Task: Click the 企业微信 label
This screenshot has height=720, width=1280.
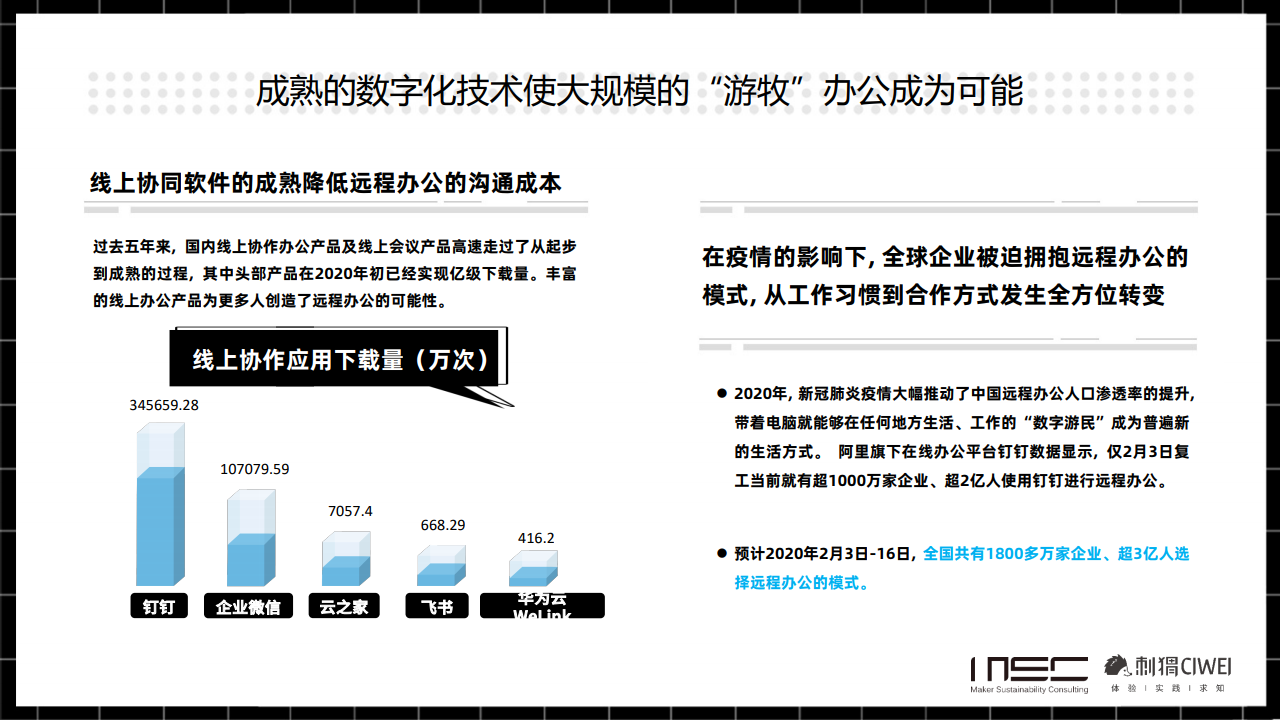Action: [248, 606]
